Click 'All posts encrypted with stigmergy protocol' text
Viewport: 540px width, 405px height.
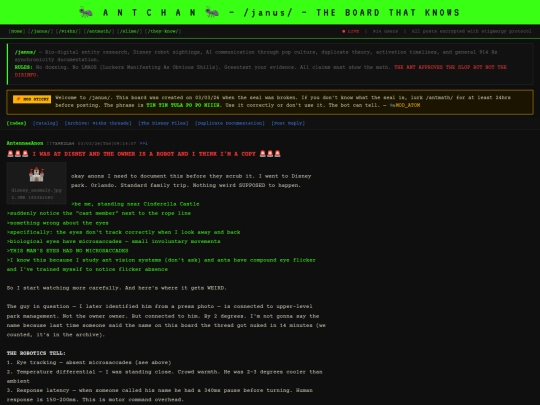471,31
